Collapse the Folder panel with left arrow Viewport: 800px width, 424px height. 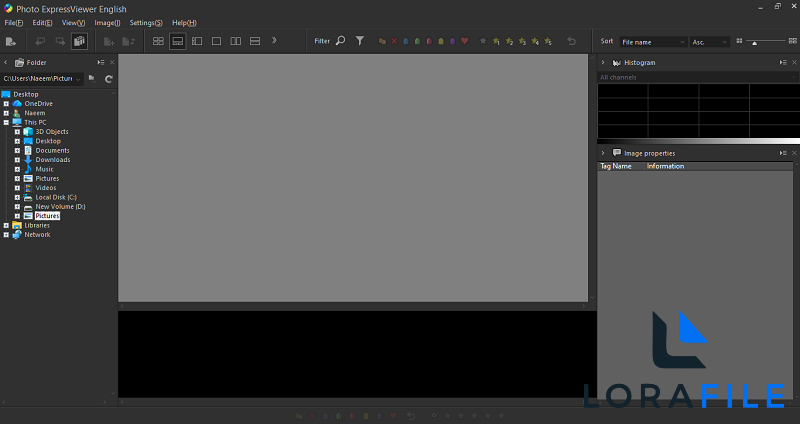[6, 62]
